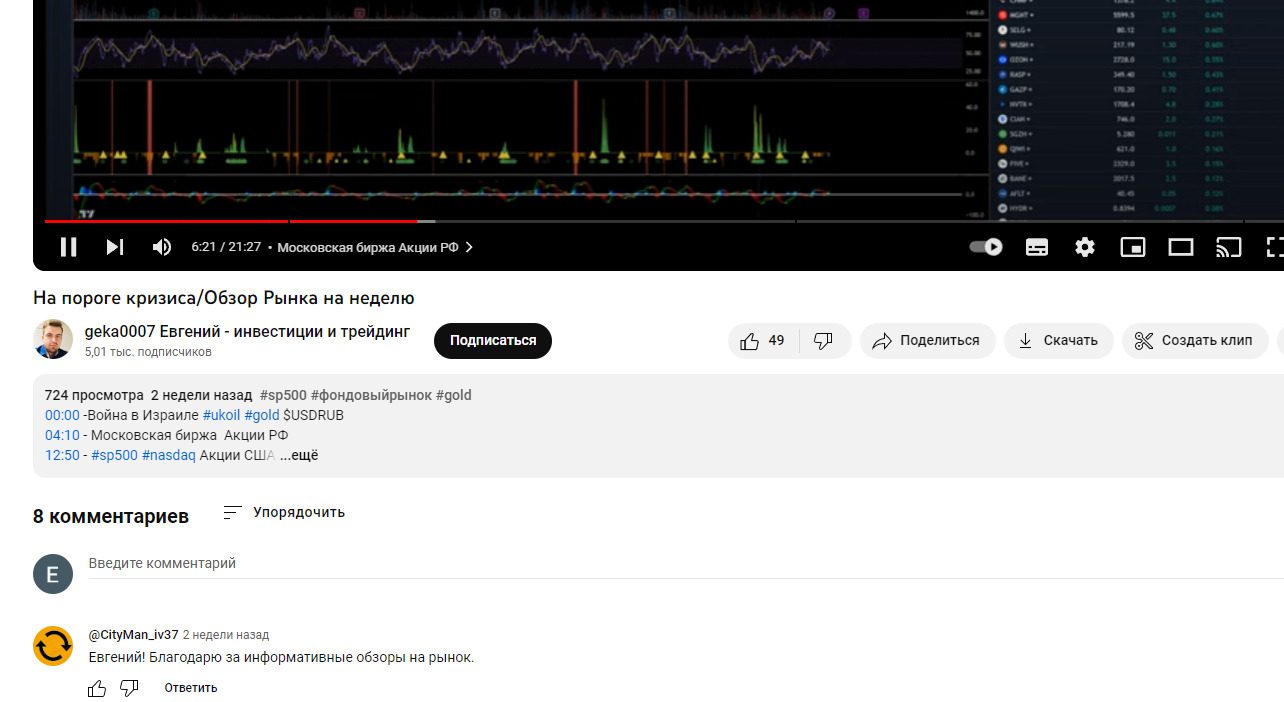Mute the video volume
The image size is (1284, 702).
tap(160, 247)
